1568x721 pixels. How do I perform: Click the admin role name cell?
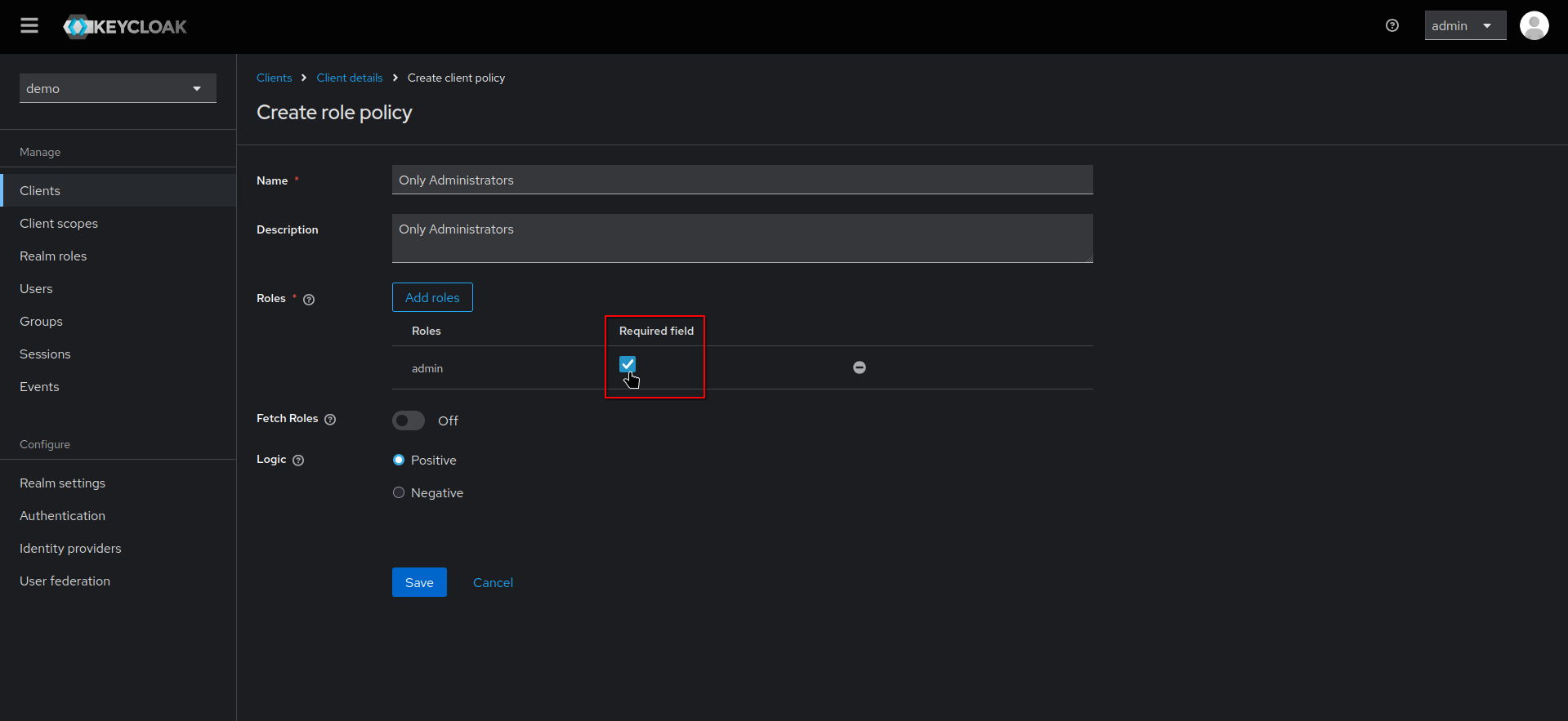pyautogui.click(x=427, y=368)
